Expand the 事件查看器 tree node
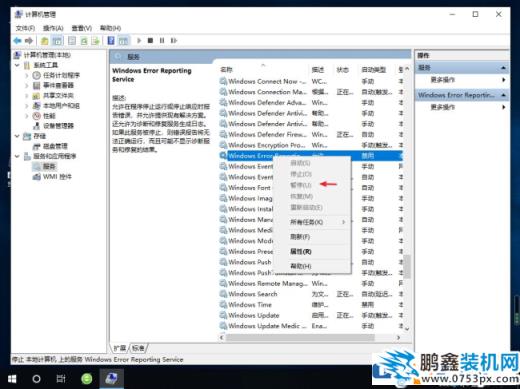 pos(27,86)
